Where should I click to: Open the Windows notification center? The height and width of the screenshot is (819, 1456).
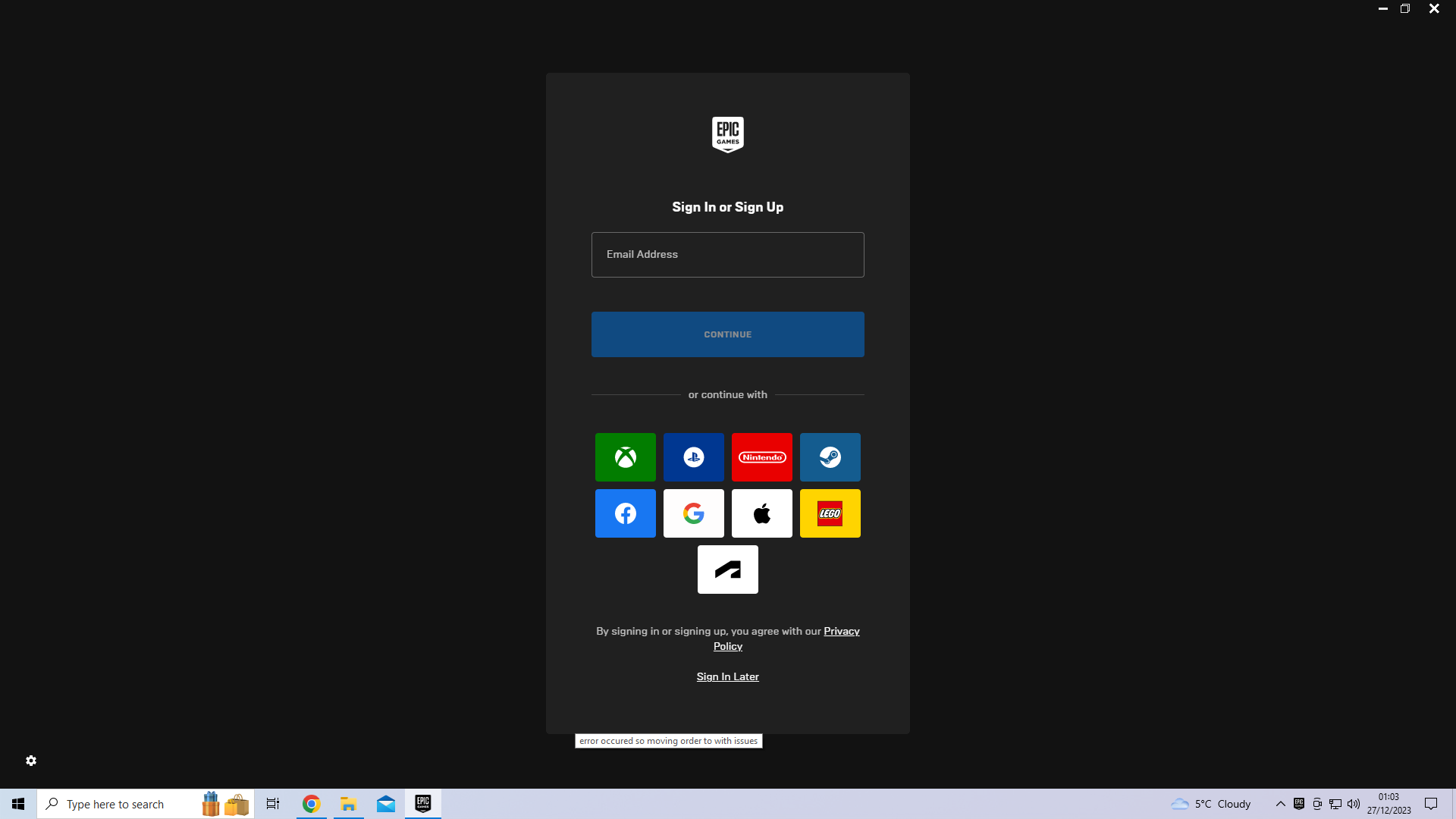pos(1430,804)
